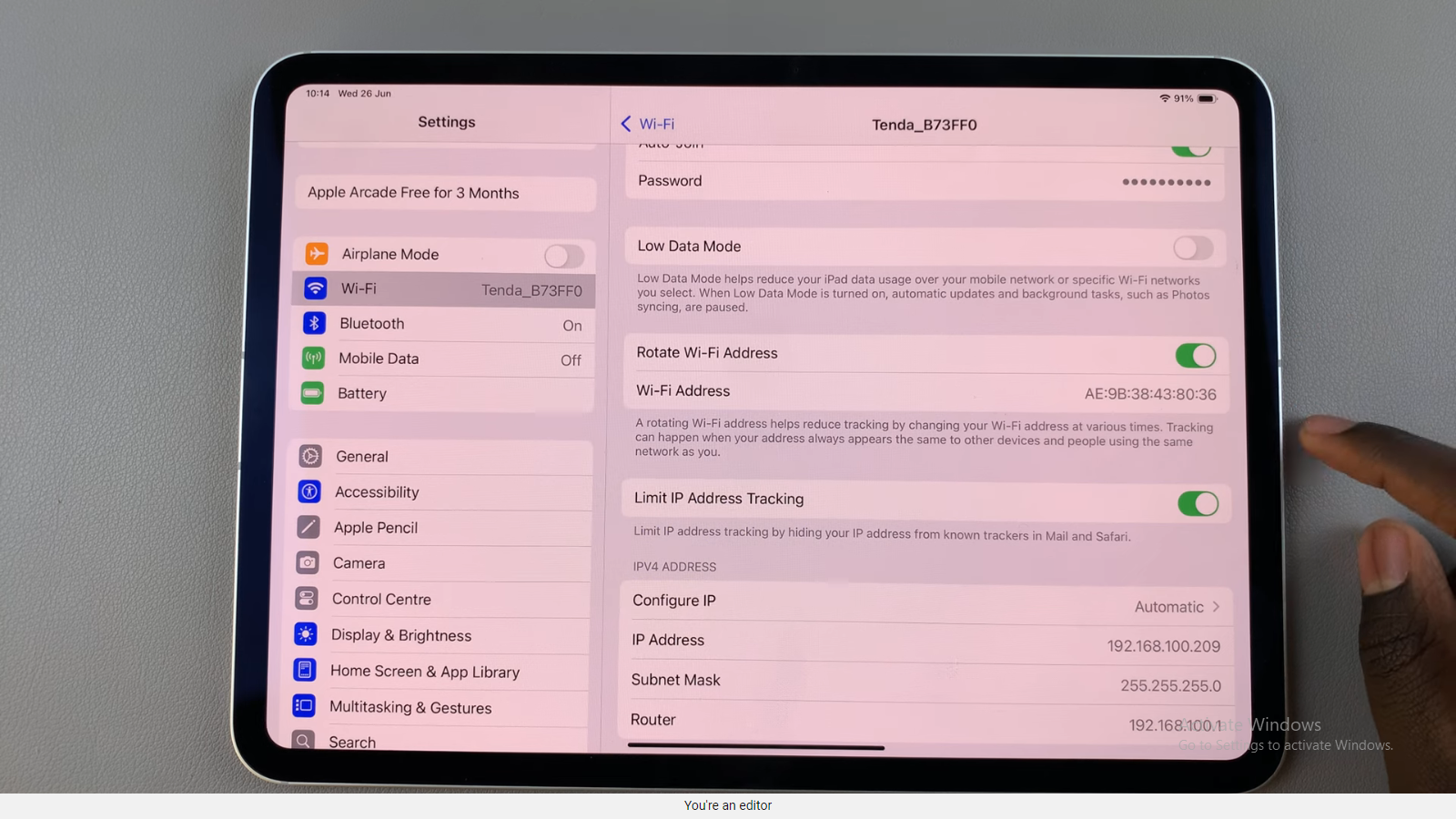
Task: Tap the Apple Pencil icon
Action: click(308, 527)
